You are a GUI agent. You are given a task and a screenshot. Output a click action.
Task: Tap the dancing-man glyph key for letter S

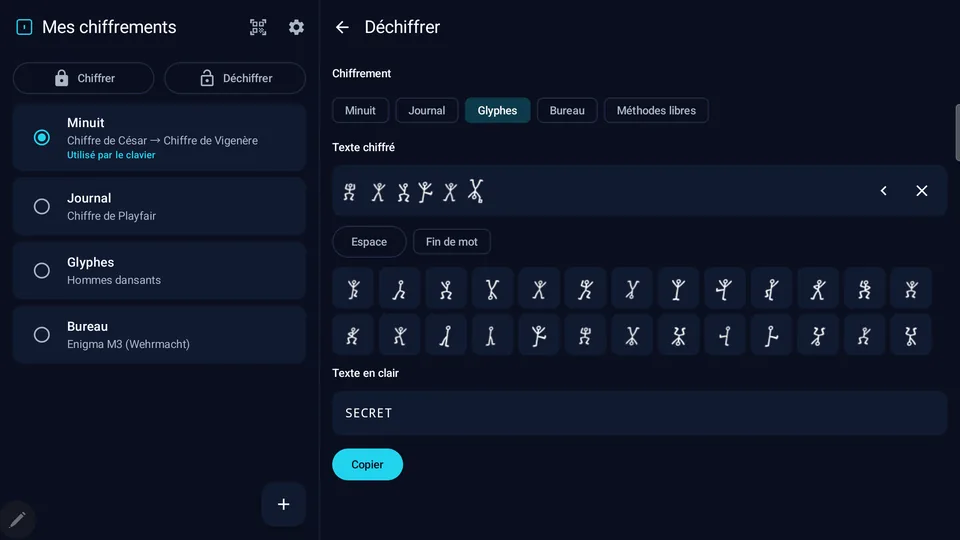click(x=586, y=336)
